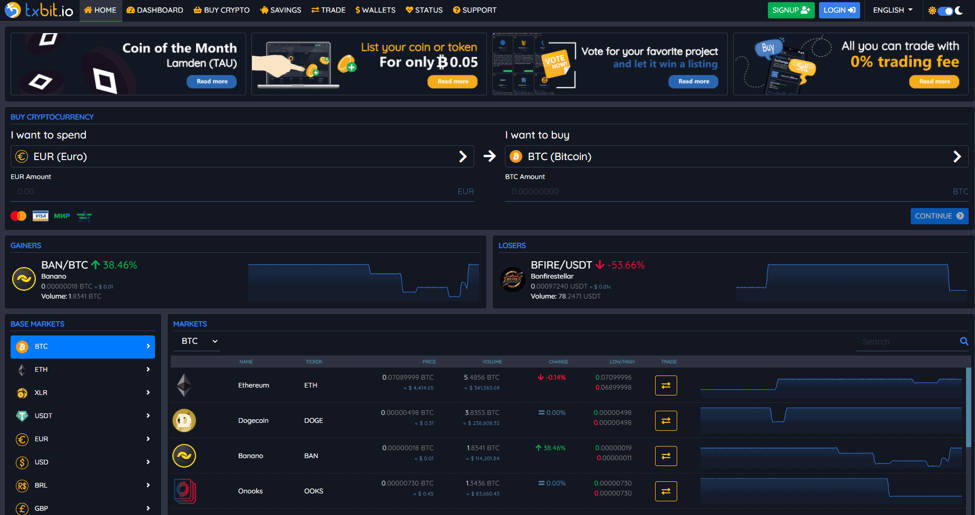Click the Continue button
The image size is (975, 515).
[x=939, y=216]
